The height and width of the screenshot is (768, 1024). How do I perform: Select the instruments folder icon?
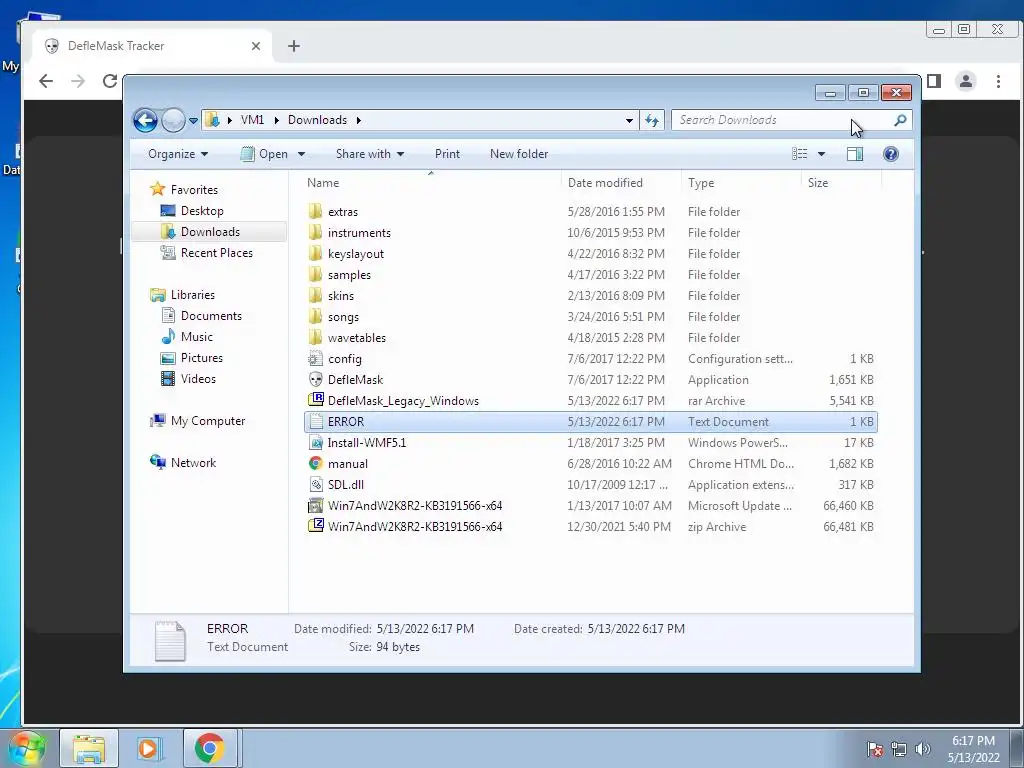coord(315,232)
